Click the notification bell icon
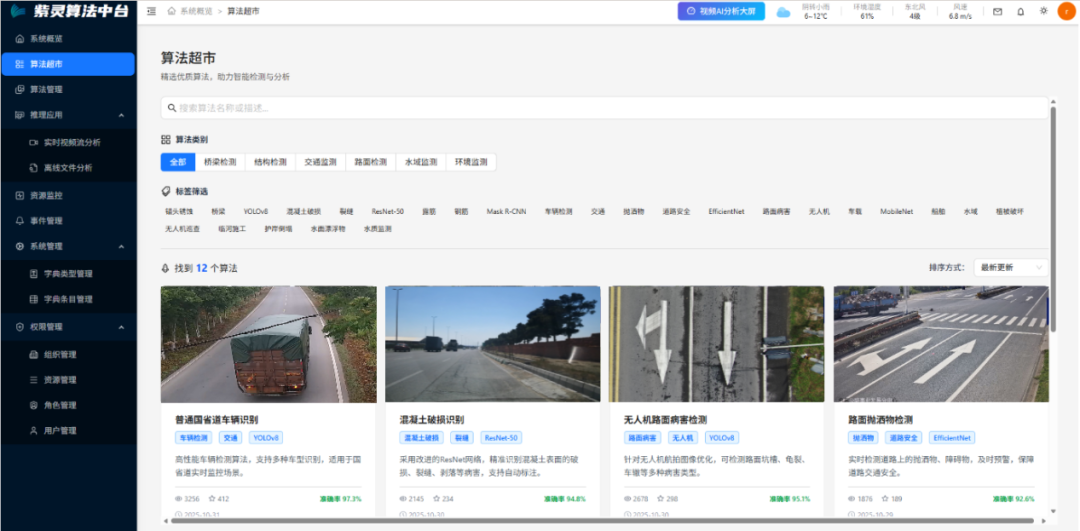This screenshot has width=1080, height=531. tap(1020, 12)
